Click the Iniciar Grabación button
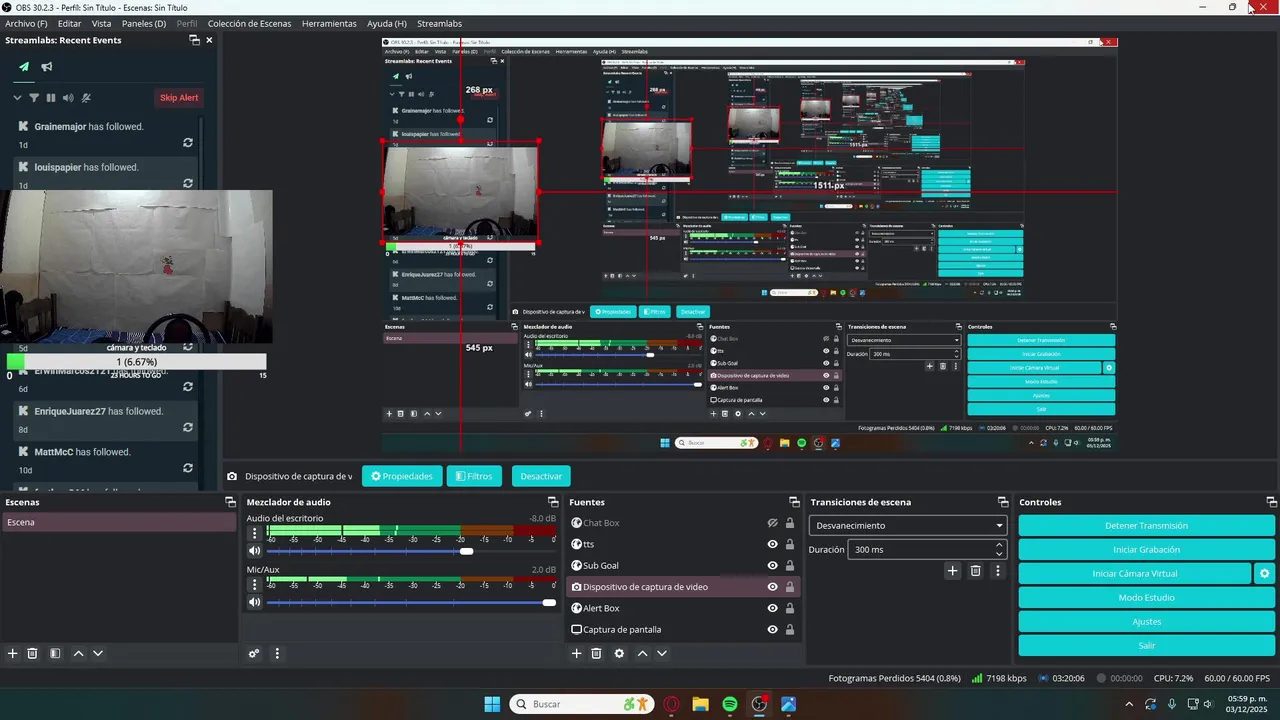 [1146, 549]
